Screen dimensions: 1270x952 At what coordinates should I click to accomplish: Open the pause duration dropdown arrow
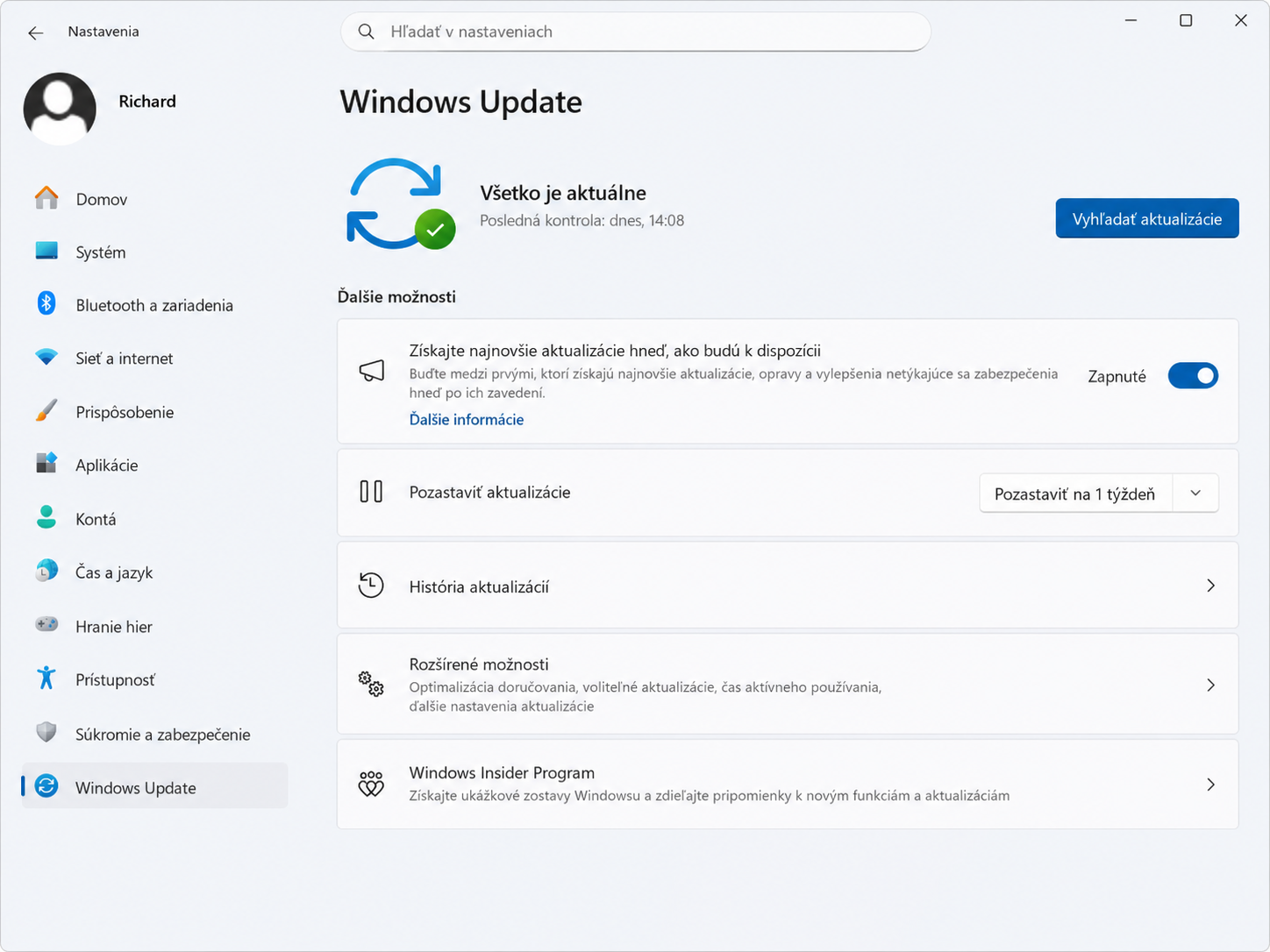click(x=1195, y=494)
